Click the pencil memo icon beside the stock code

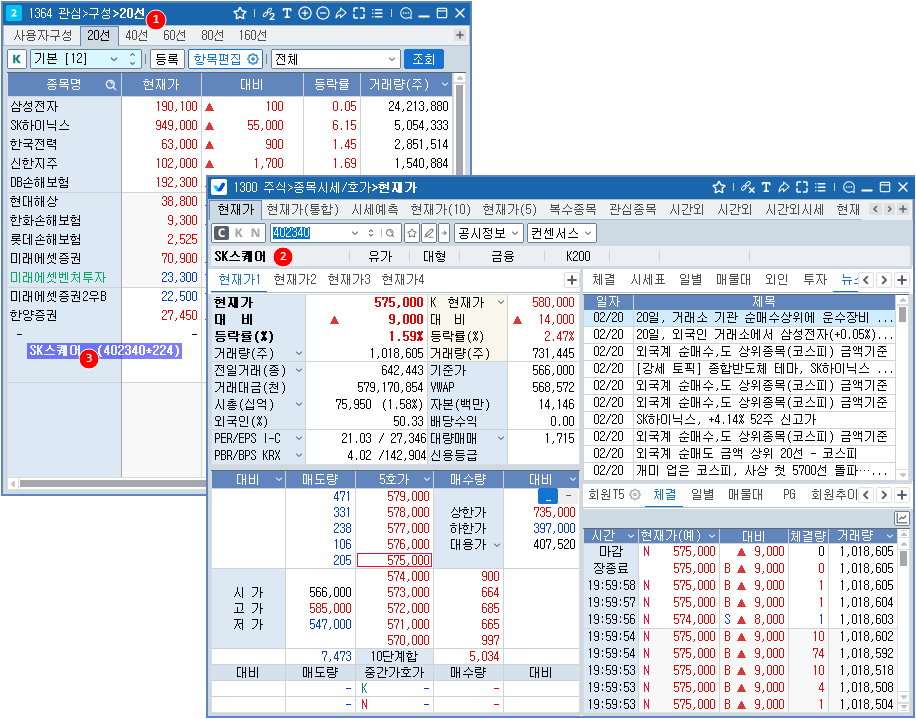[x=429, y=233]
